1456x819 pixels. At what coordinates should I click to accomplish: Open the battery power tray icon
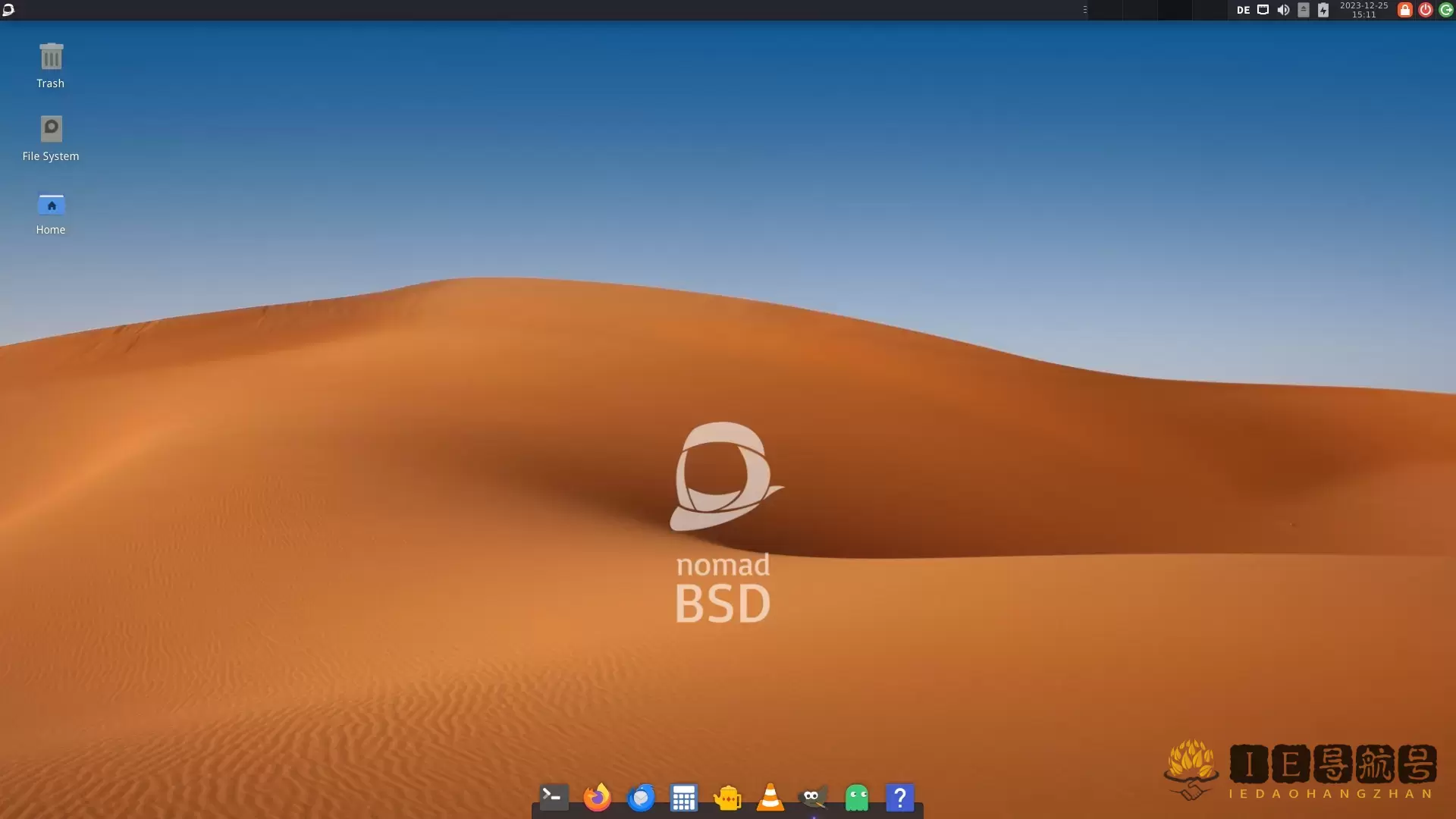(x=1323, y=10)
